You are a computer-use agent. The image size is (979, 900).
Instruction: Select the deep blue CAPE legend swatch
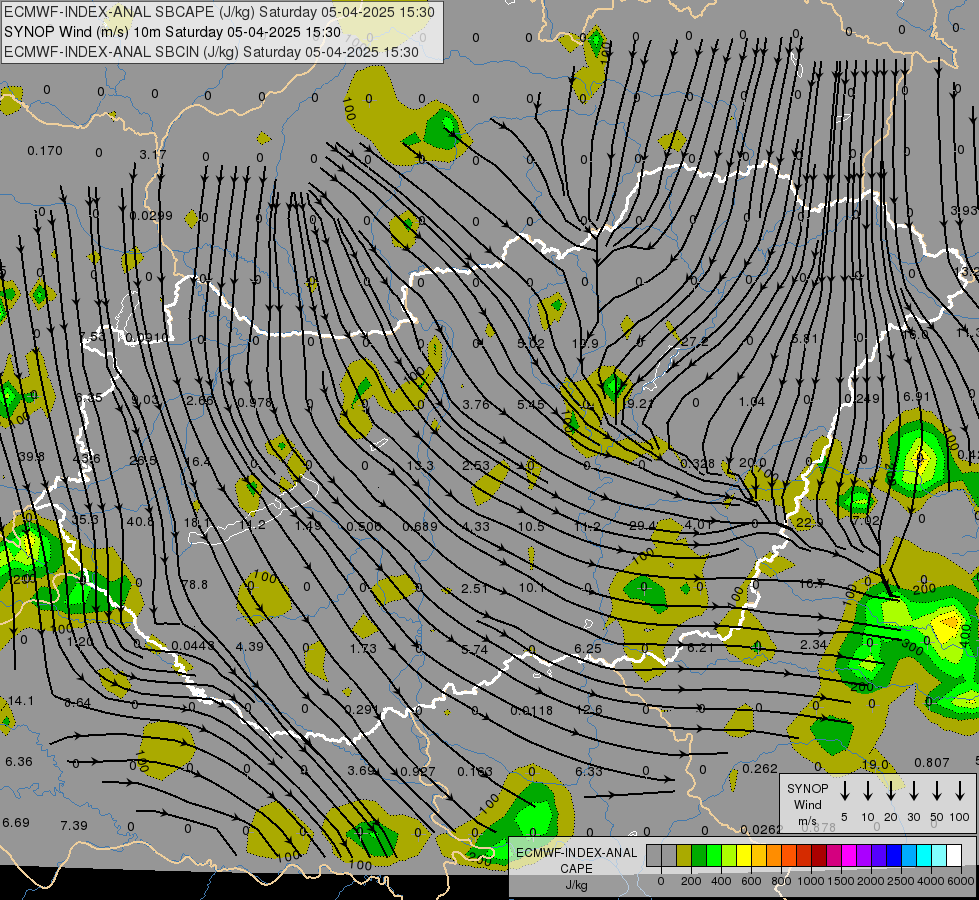pos(893,856)
